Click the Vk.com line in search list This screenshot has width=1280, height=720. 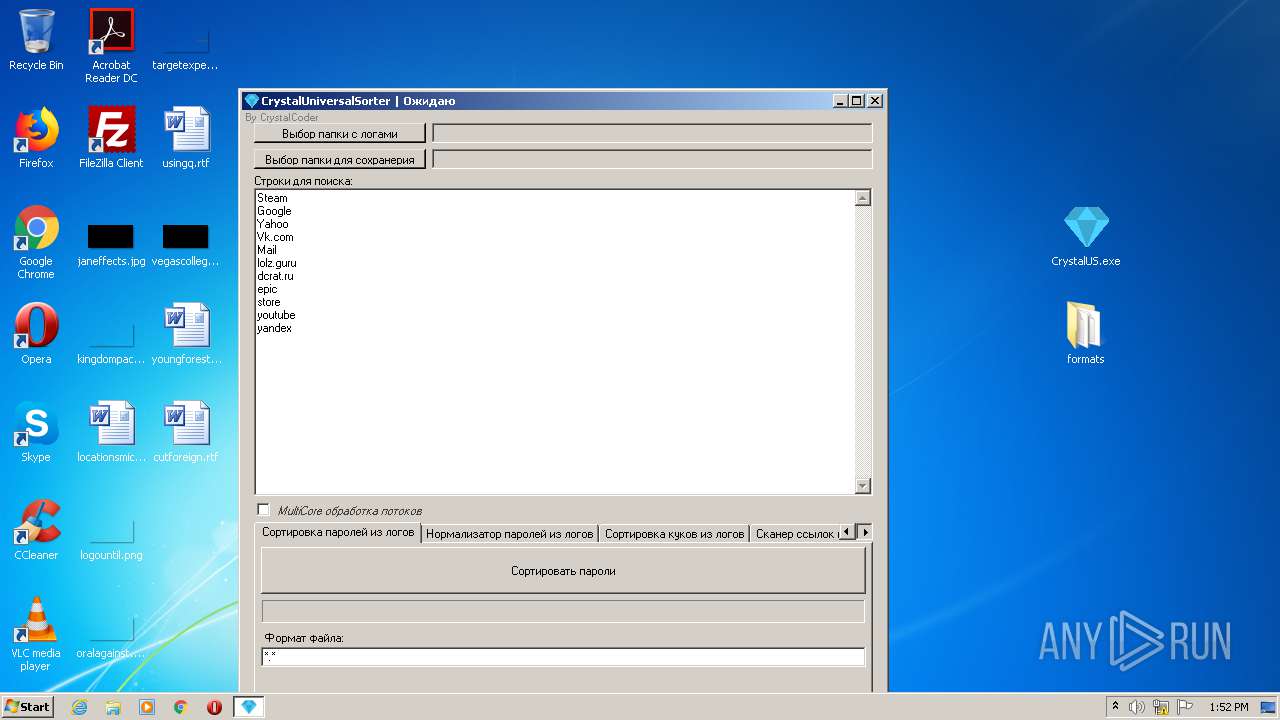pos(275,237)
